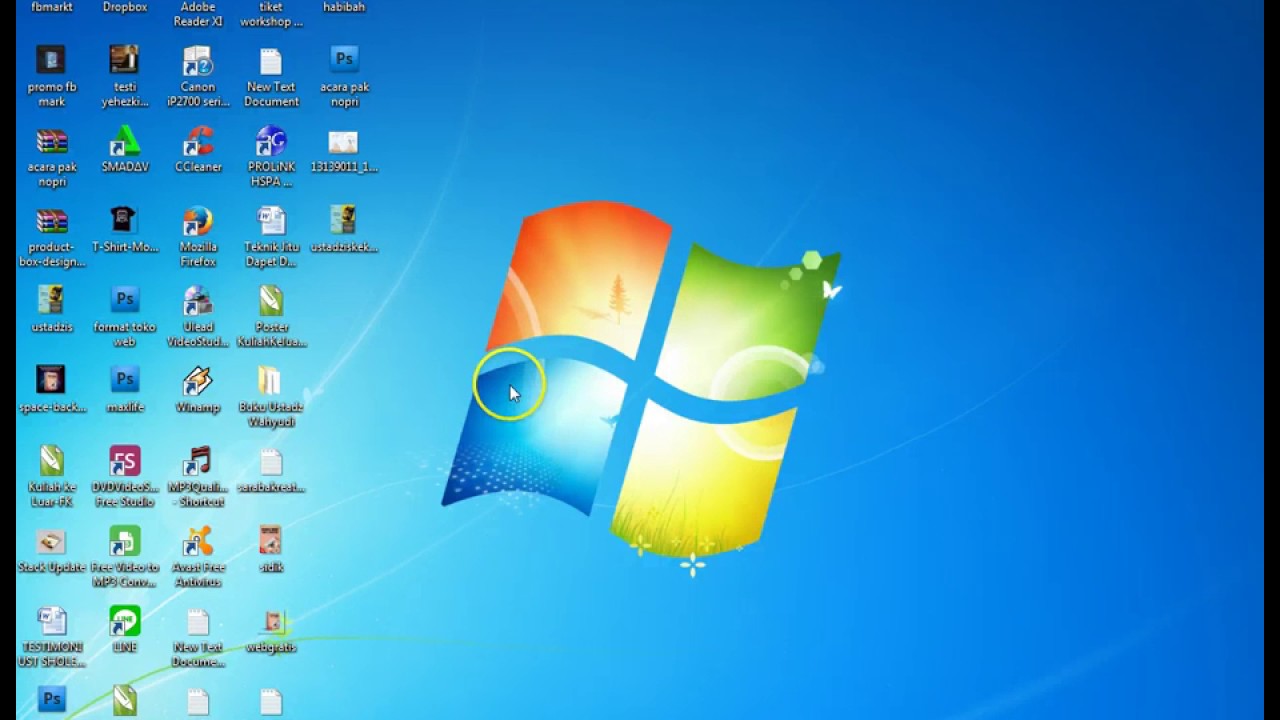
Task: Open the ustadzis image file
Action: tap(51, 300)
